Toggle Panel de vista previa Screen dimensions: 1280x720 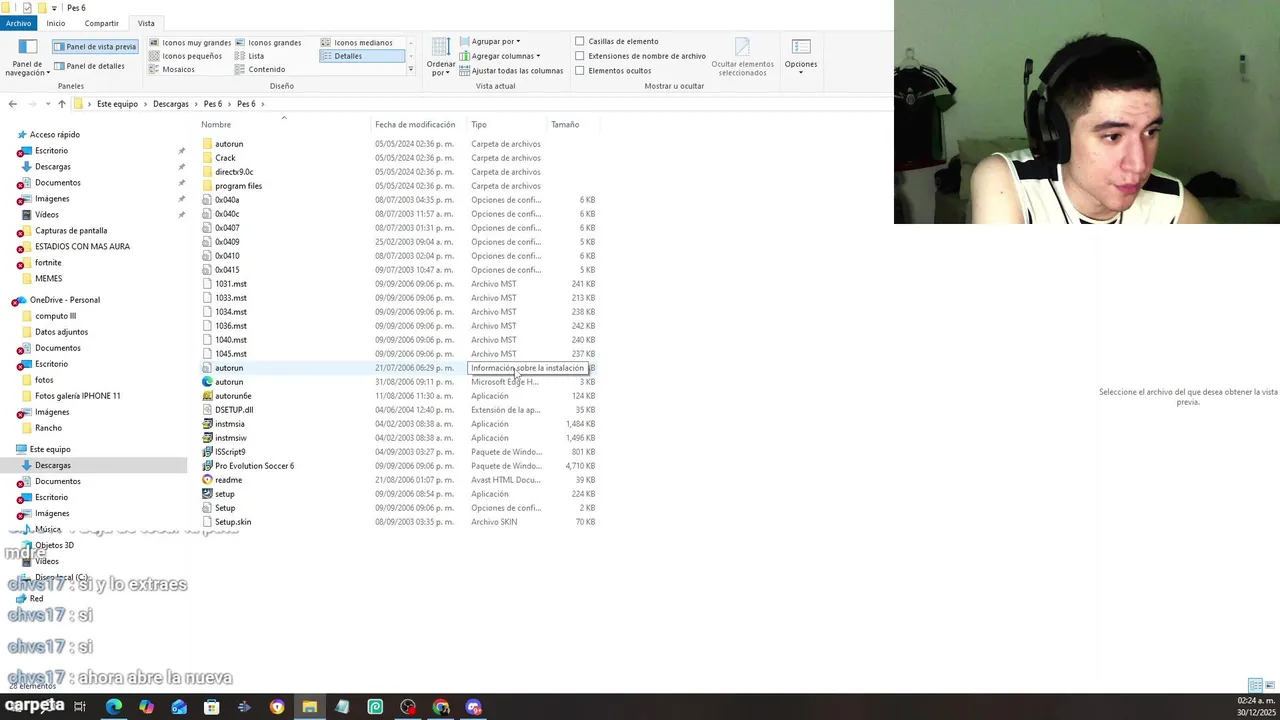[95, 46]
